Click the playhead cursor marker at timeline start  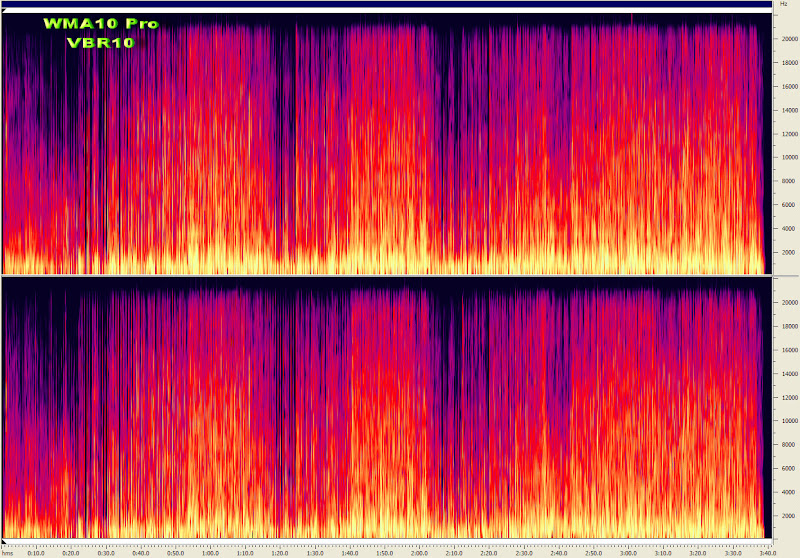point(4,542)
